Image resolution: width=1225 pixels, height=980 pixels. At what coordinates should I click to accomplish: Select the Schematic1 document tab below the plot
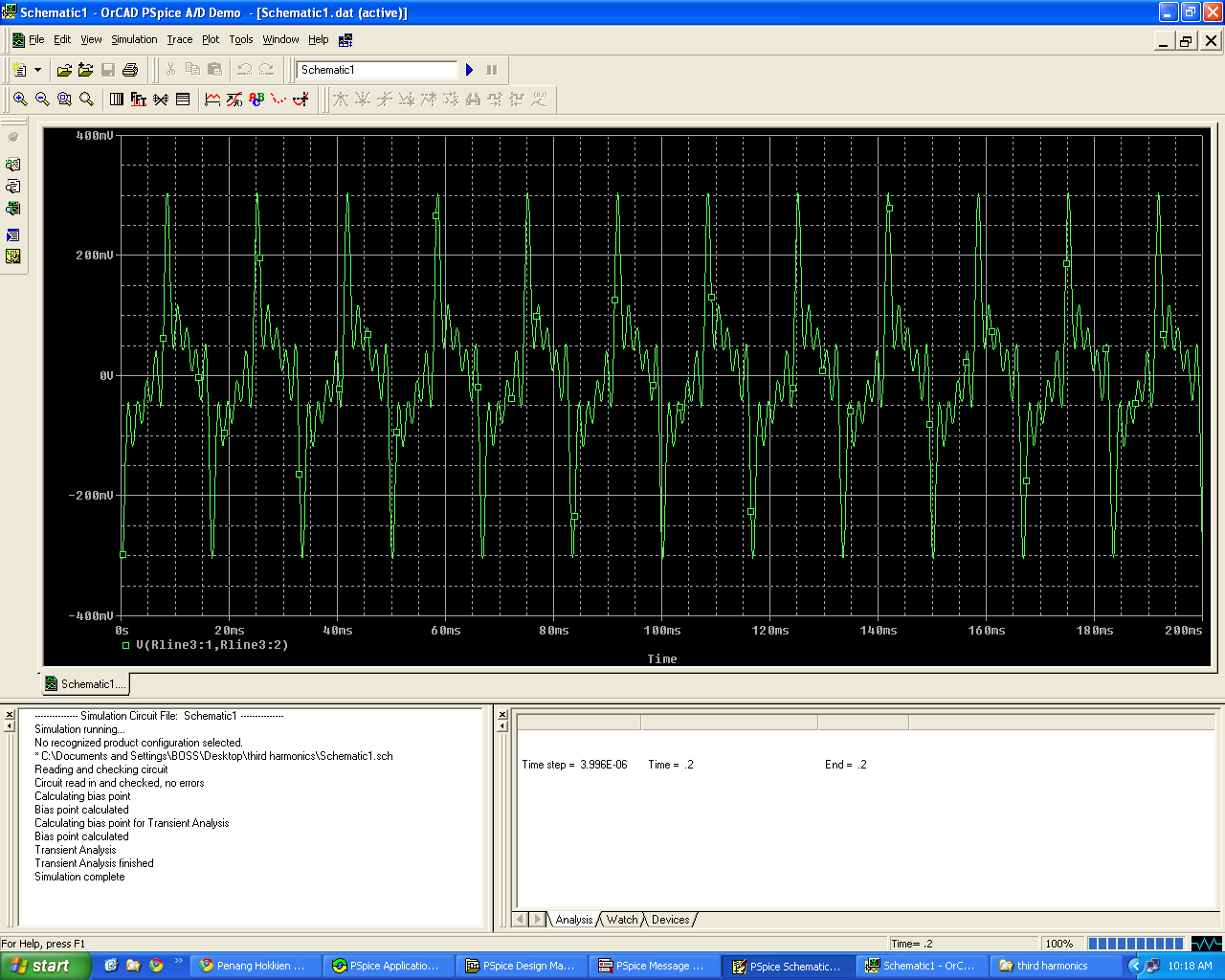[x=84, y=684]
